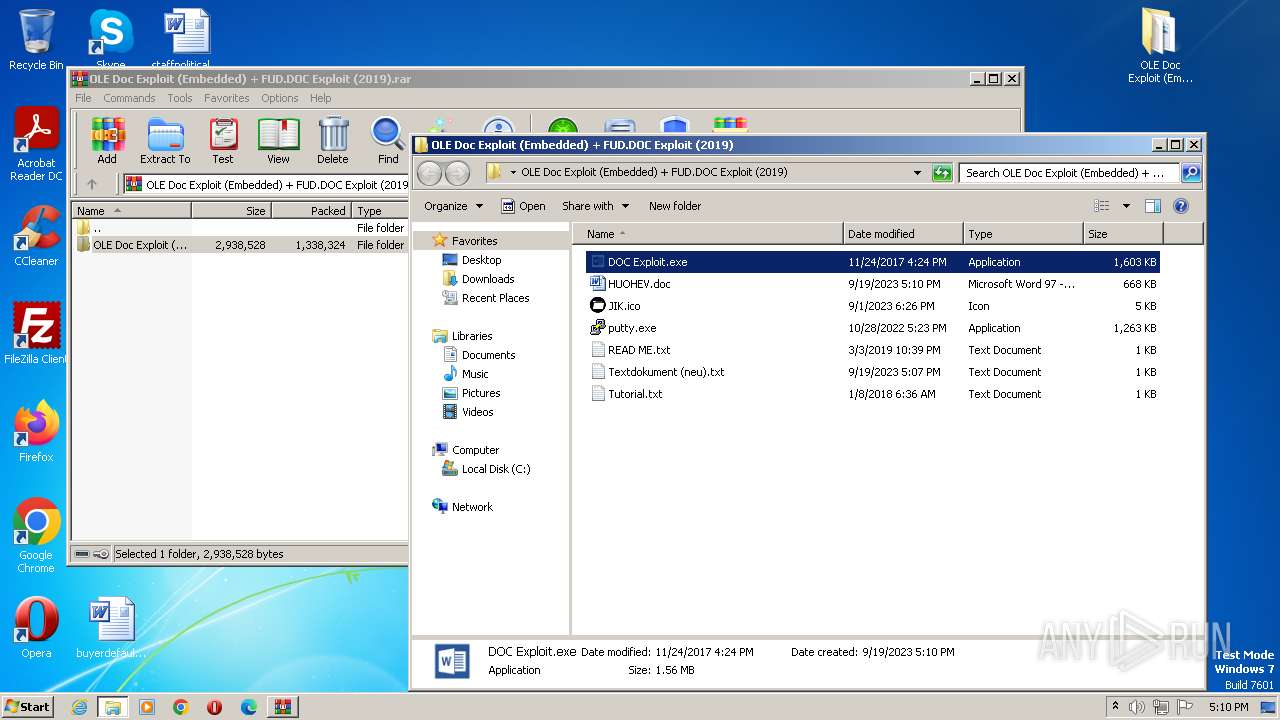Open WinRAR Favorites menu
This screenshot has width=1280, height=720.
(227, 98)
